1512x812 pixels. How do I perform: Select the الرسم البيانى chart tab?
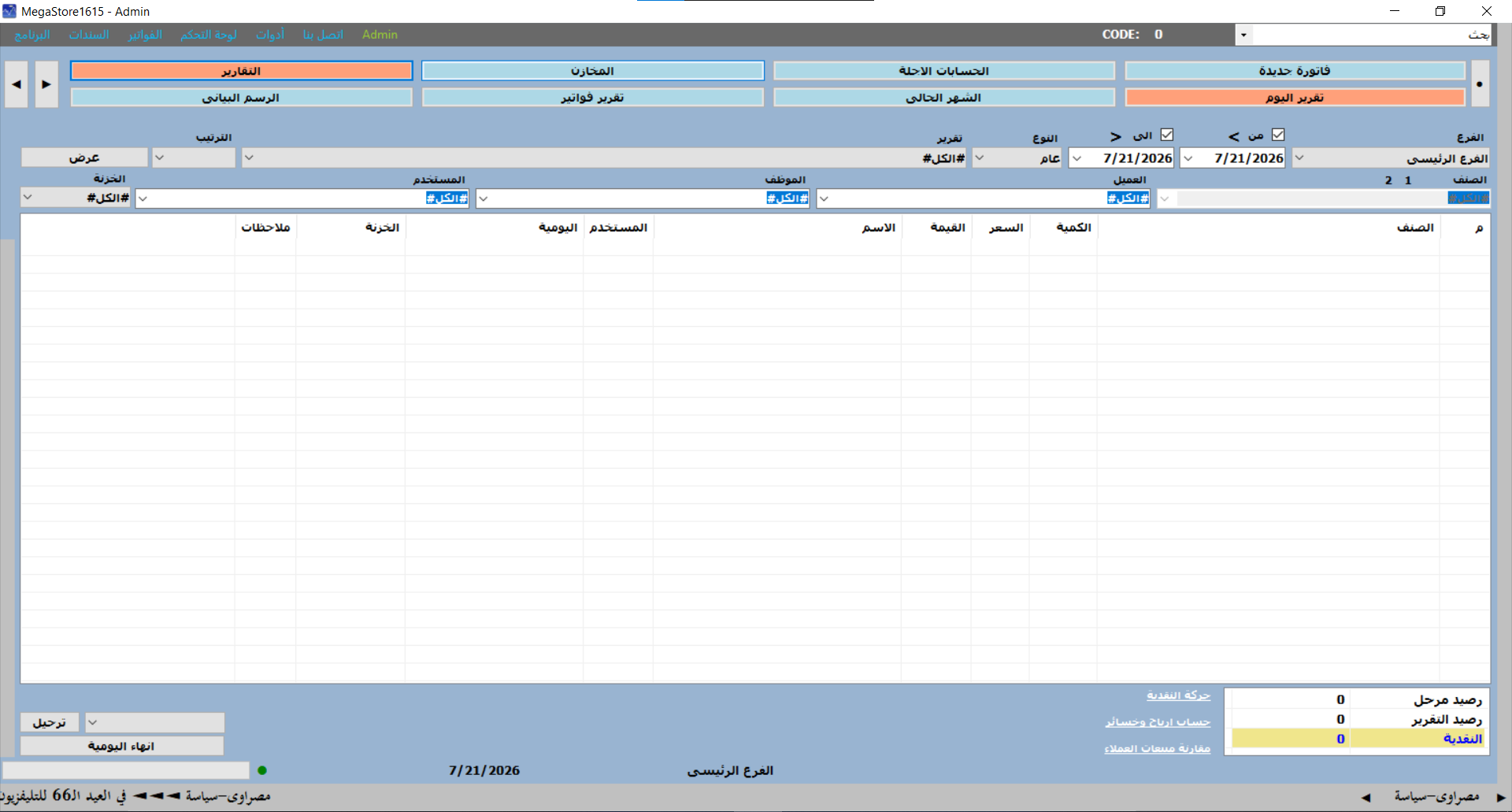241,98
